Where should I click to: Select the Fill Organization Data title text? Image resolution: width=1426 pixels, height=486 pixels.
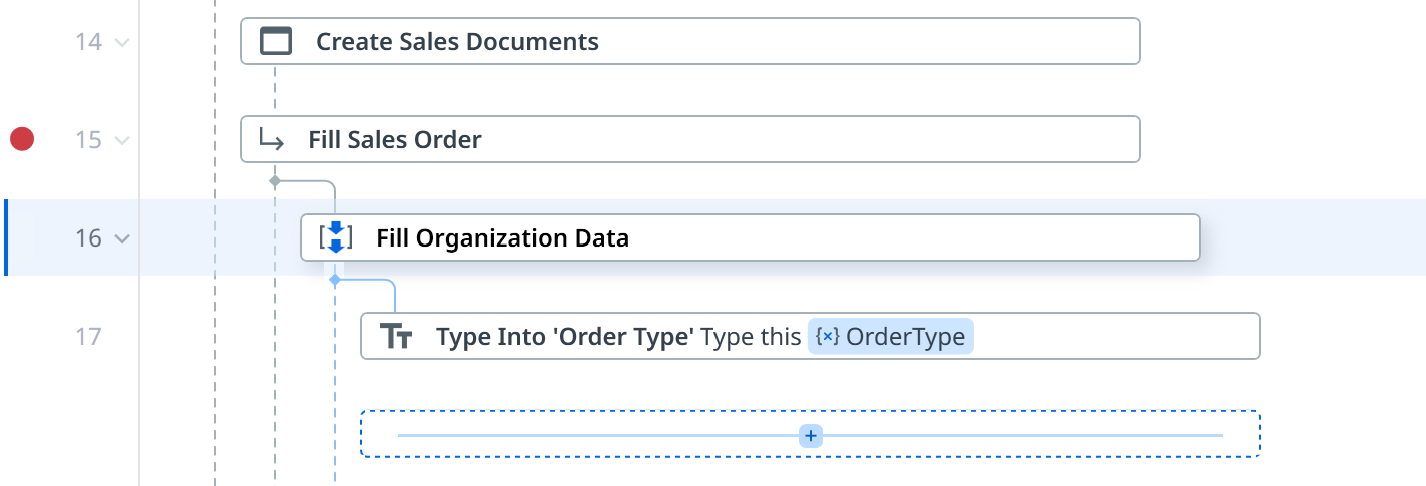[502, 238]
